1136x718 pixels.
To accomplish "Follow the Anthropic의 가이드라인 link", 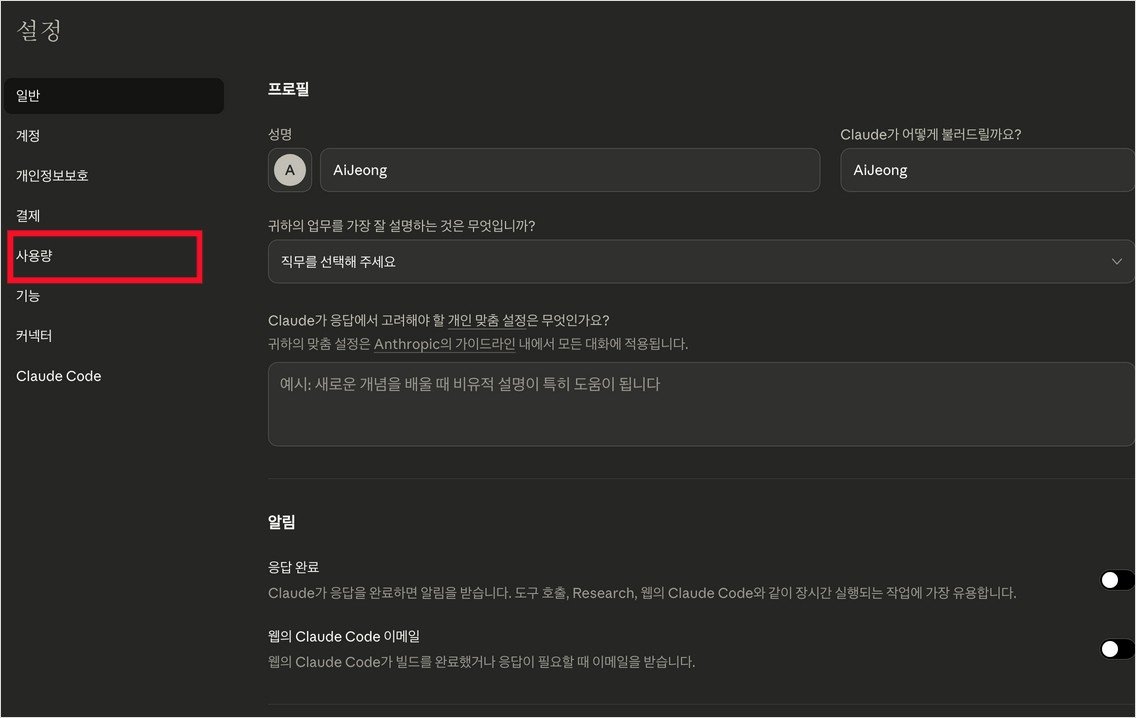I will coord(444,344).
